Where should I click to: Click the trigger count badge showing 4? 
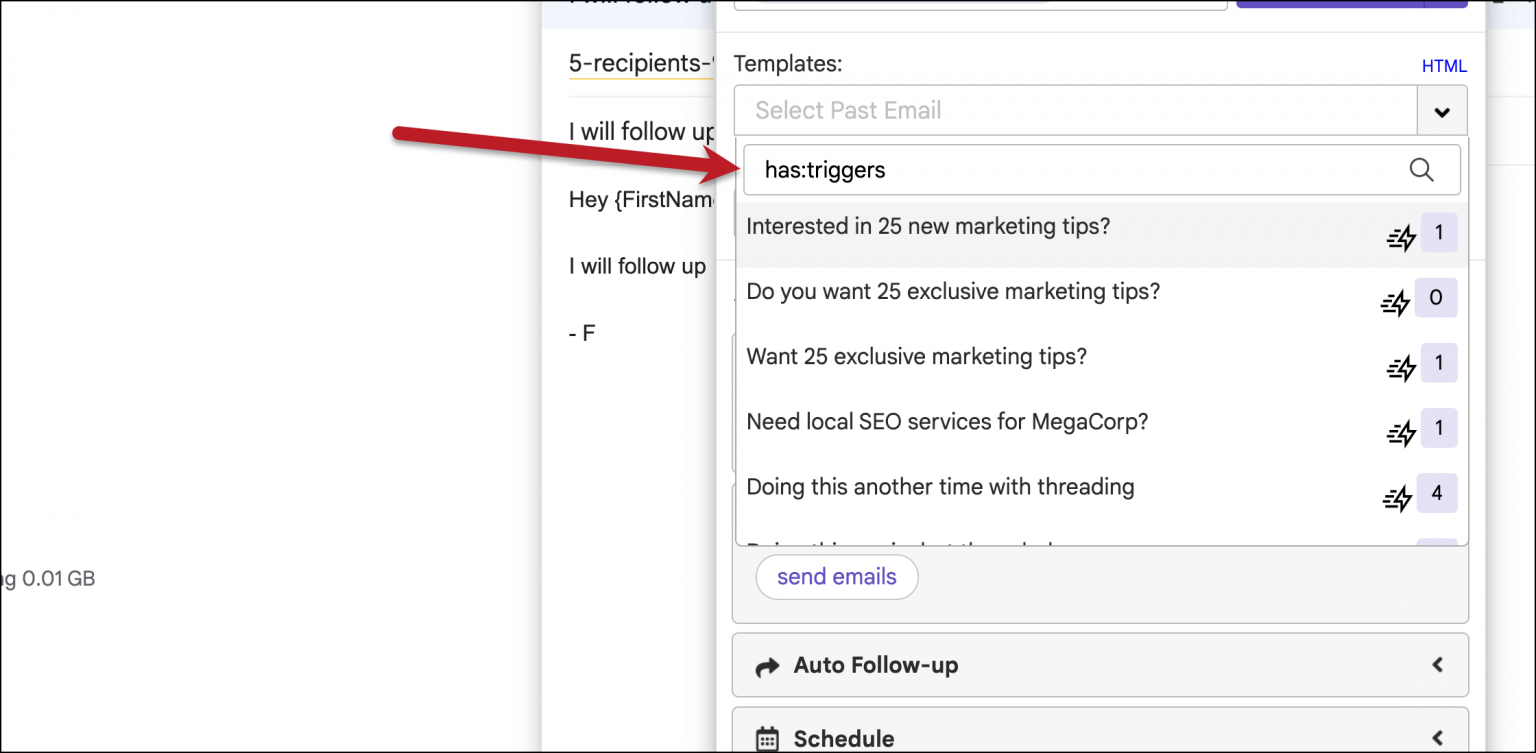(1437, 493)
